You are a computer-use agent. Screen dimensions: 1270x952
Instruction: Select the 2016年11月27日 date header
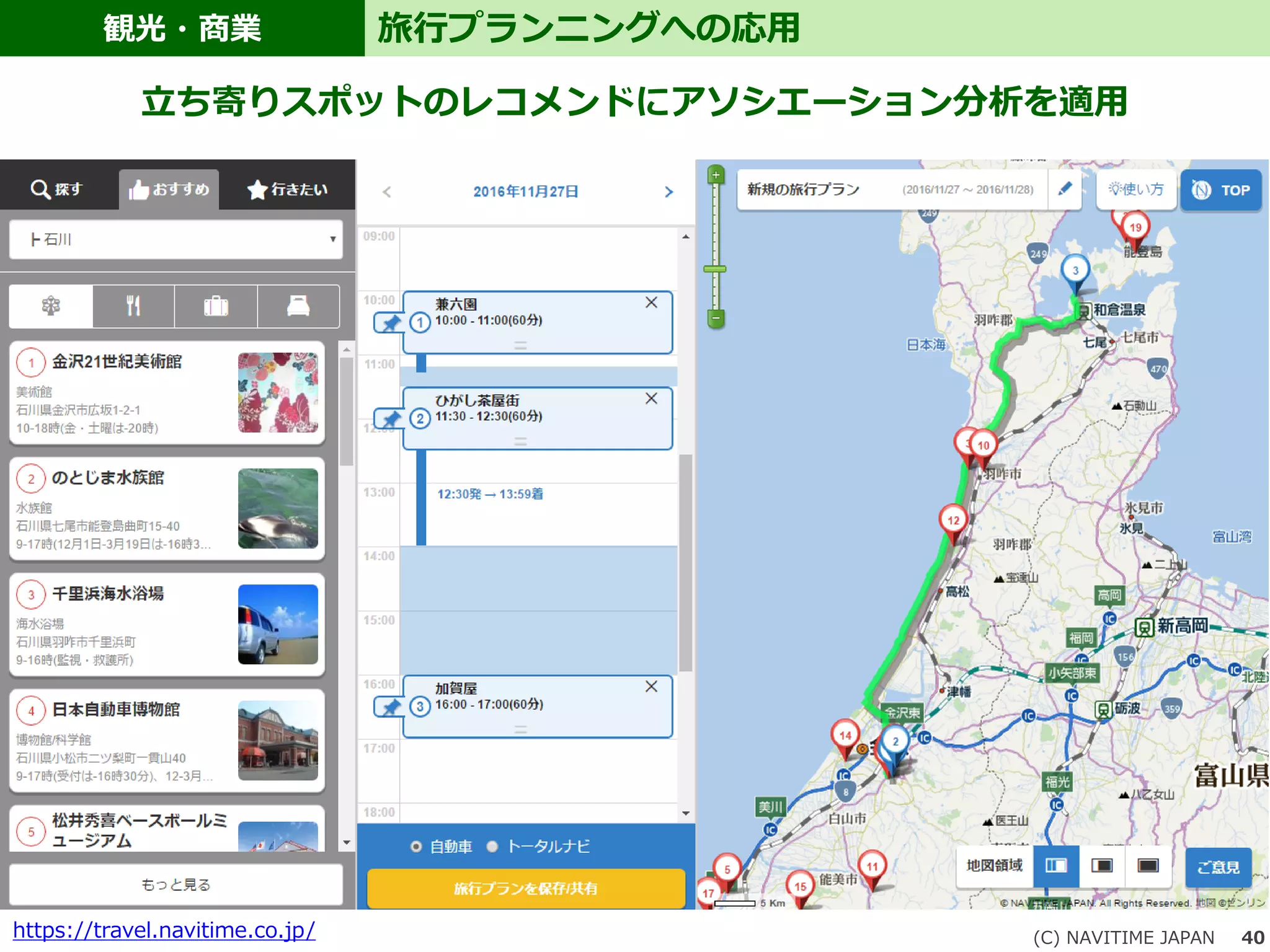point(526,192)
